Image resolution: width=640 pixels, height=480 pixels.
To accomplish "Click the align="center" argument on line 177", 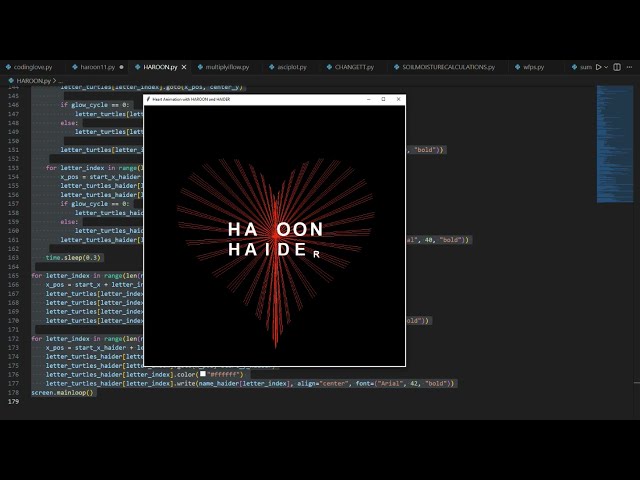I will (x=323, y=383).
